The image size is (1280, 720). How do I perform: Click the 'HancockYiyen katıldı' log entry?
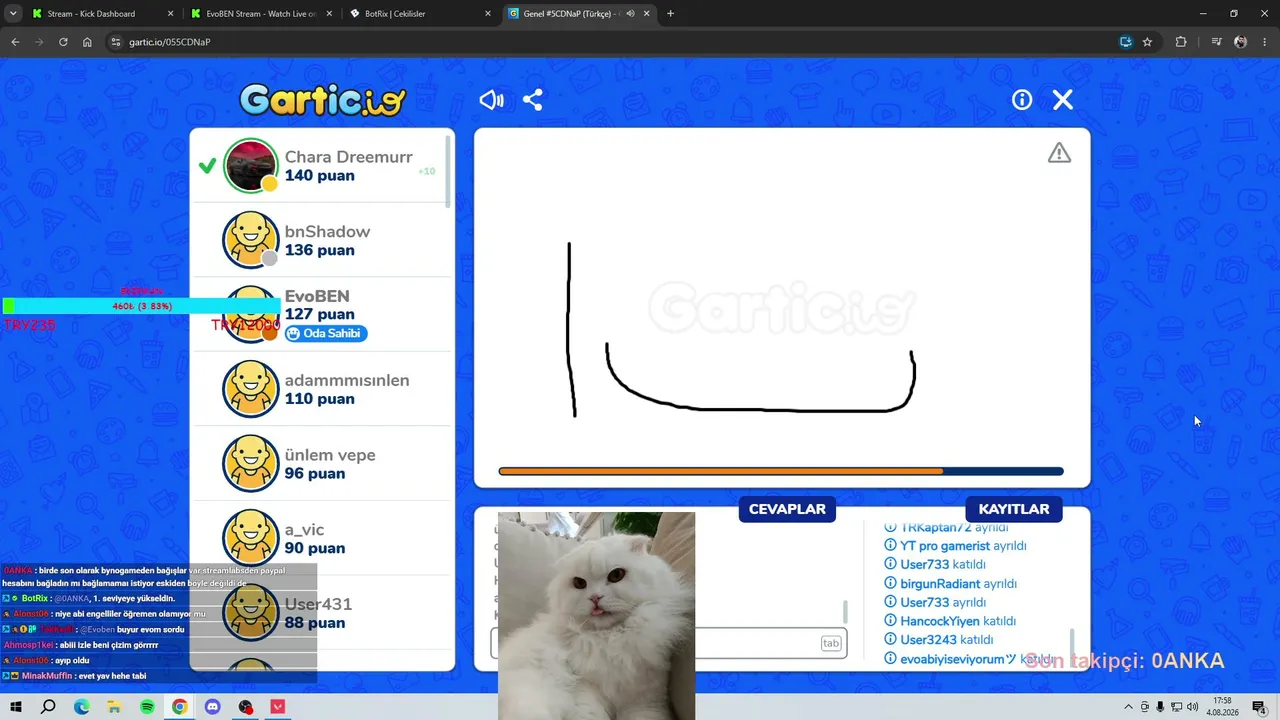[951, 621]
